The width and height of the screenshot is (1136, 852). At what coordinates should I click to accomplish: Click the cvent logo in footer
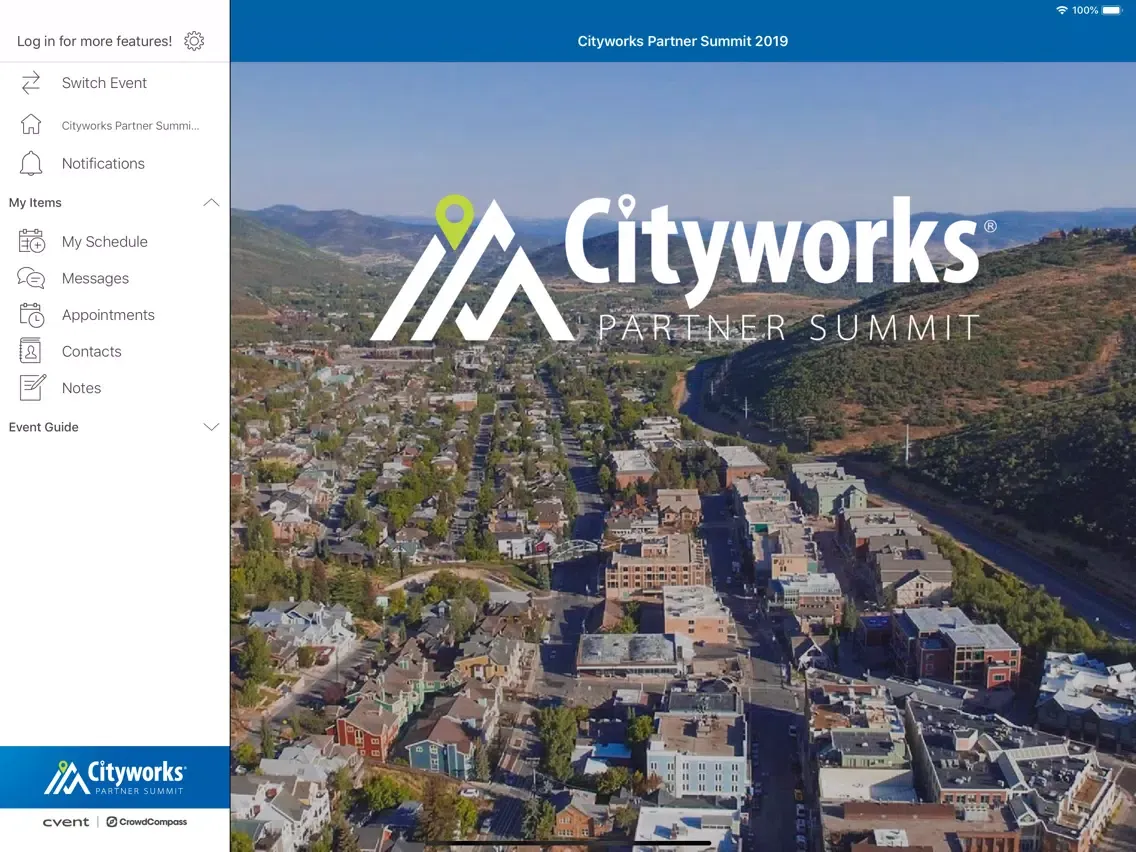coord(66,822)
